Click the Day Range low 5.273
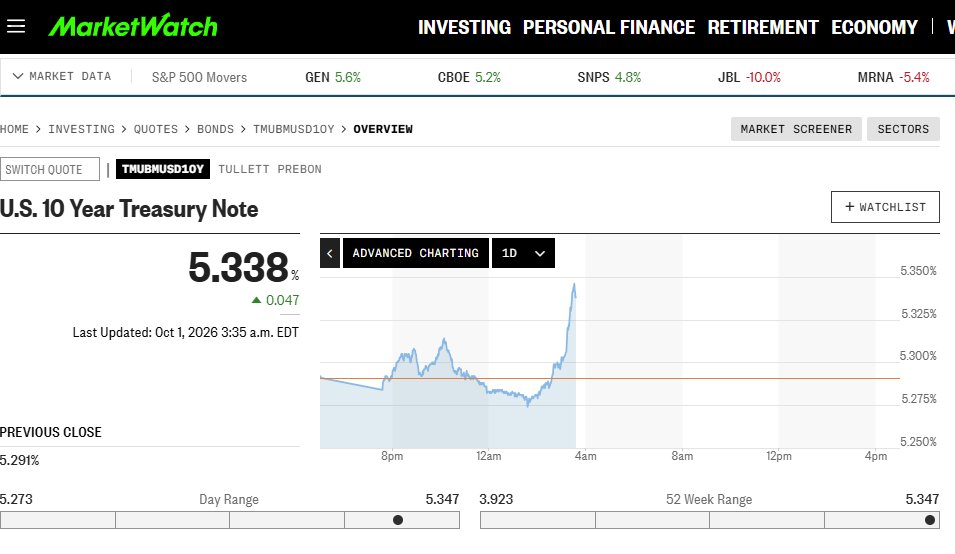 pyautogui.click(x=16, y=499)
